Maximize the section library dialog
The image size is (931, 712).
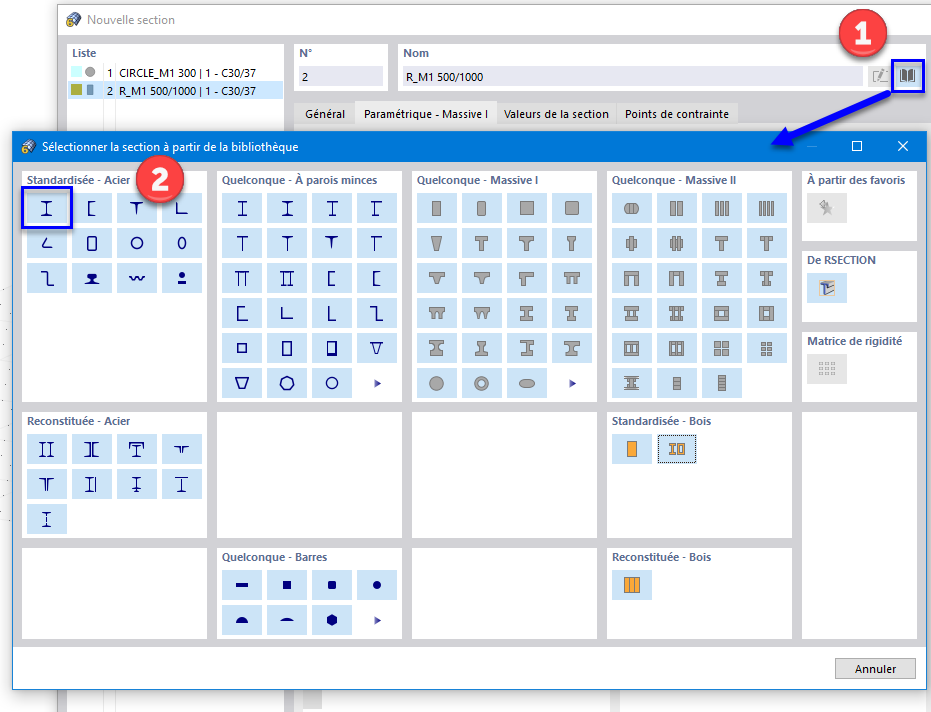[857, 146]
